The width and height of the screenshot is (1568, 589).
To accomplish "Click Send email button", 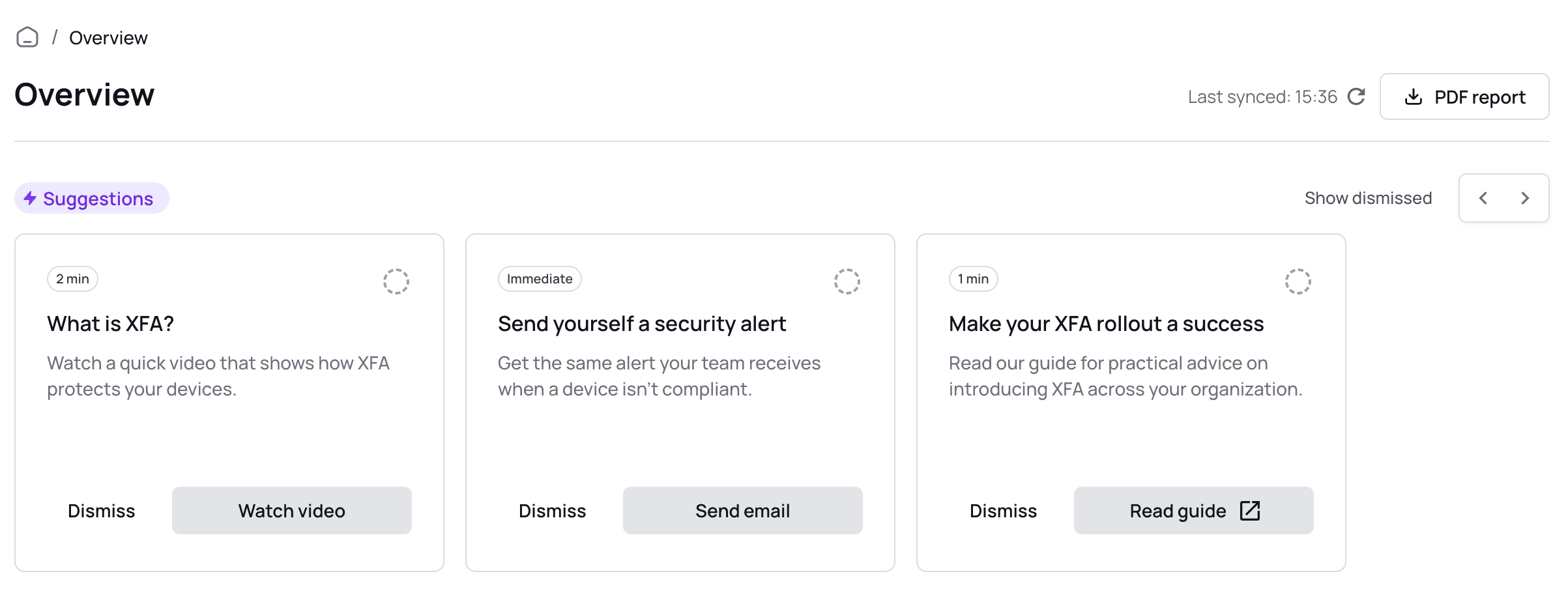I will pyautogui.click(x=743, y=511).
